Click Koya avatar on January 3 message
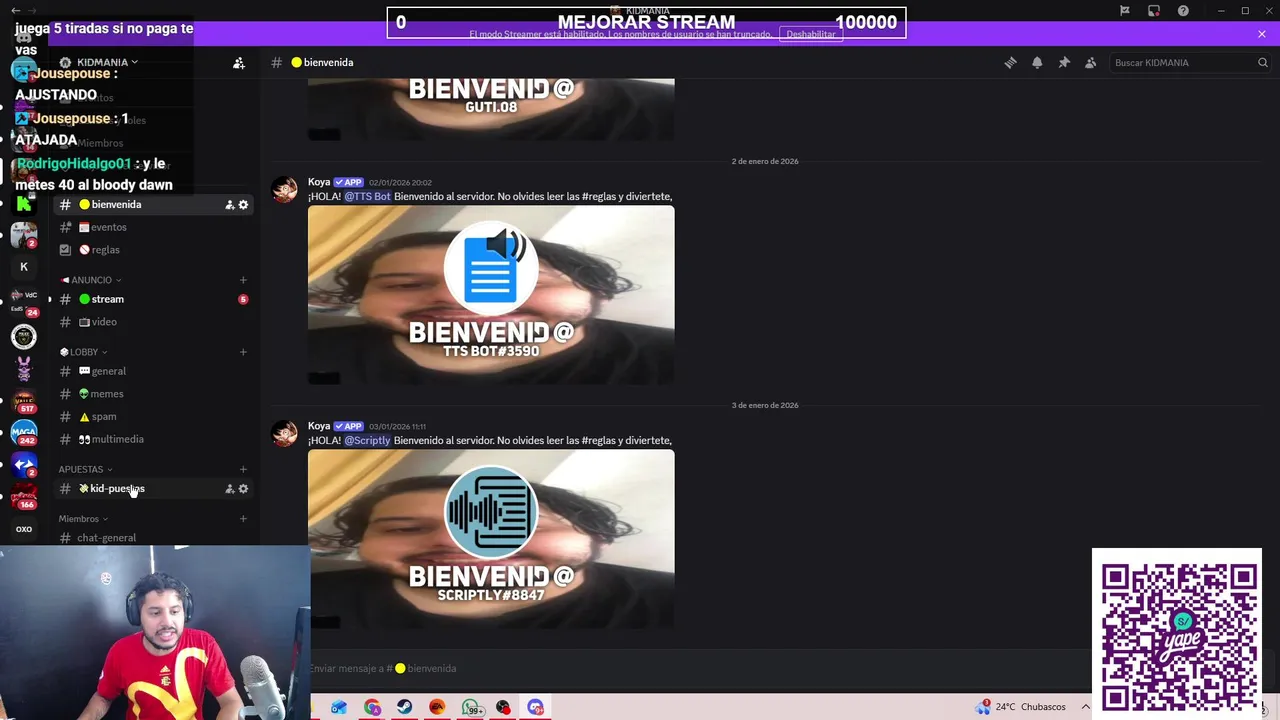 click(285, 434)
